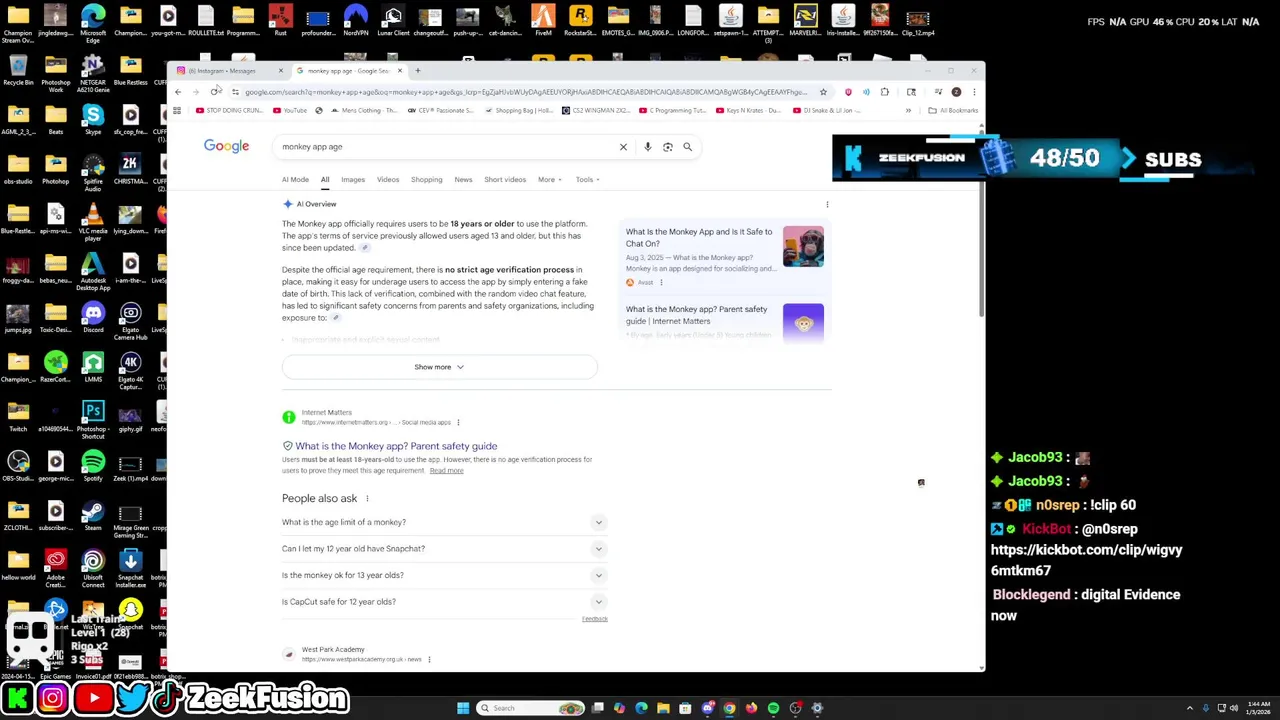Image resolution: width=1280 pixels, height=720 pixels.
Task: Open 'What is the Monkey App? Parent safety guide' result
Action: click(396, 446)
